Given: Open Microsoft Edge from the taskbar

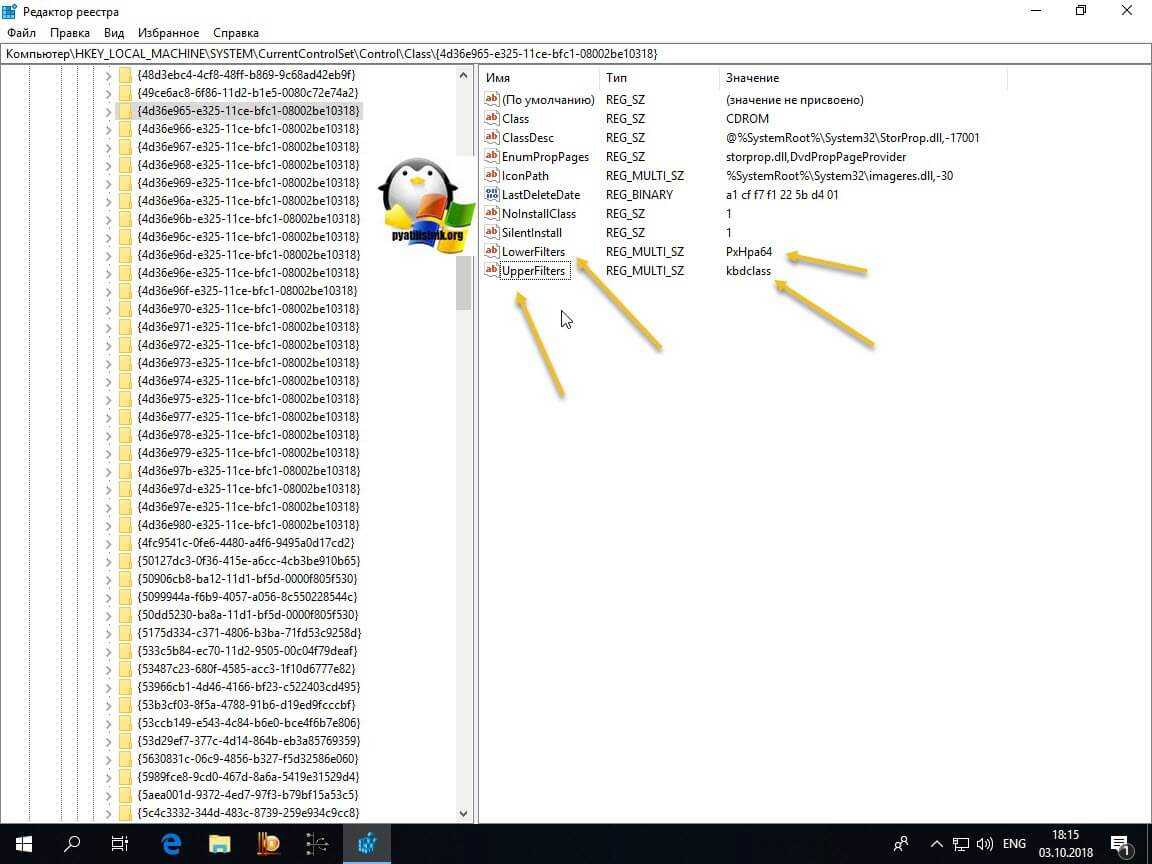Looking at the screenshot, I should (x=171, y=843).
